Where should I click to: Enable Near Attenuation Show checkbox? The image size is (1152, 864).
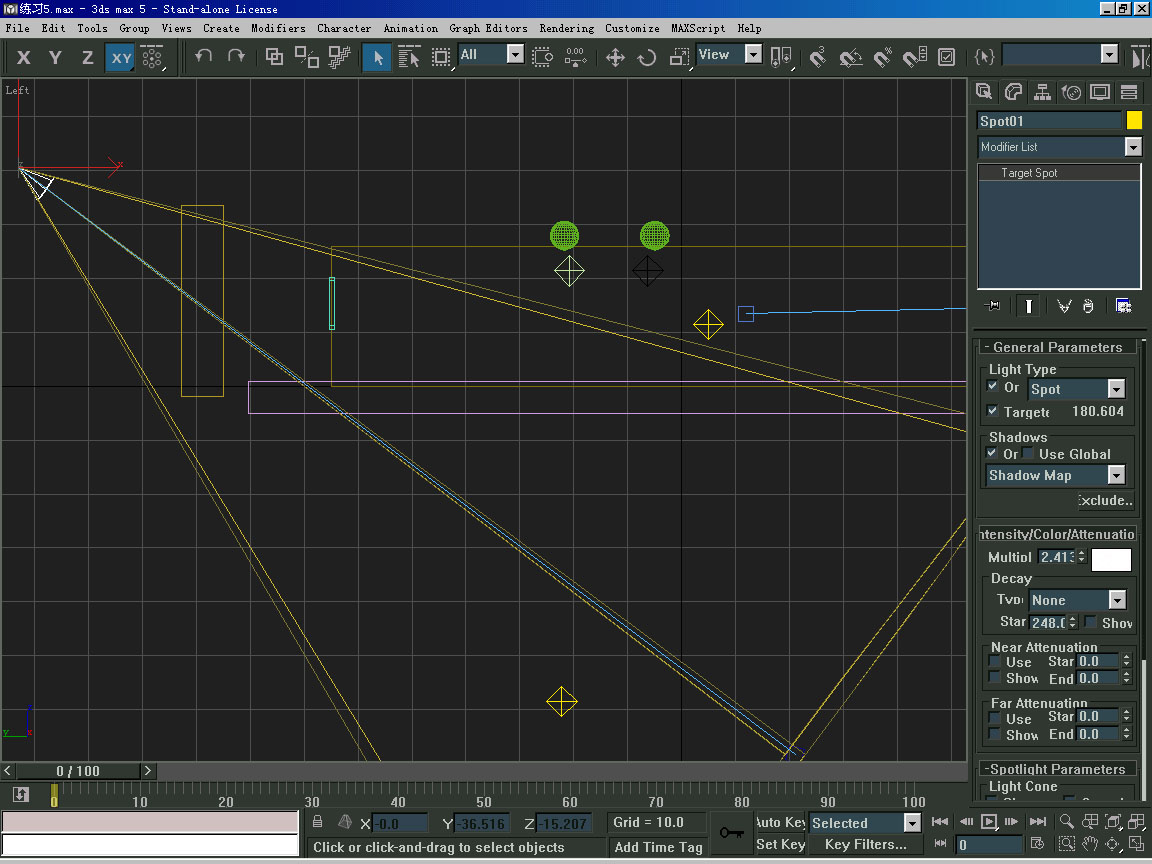point(995,677)
